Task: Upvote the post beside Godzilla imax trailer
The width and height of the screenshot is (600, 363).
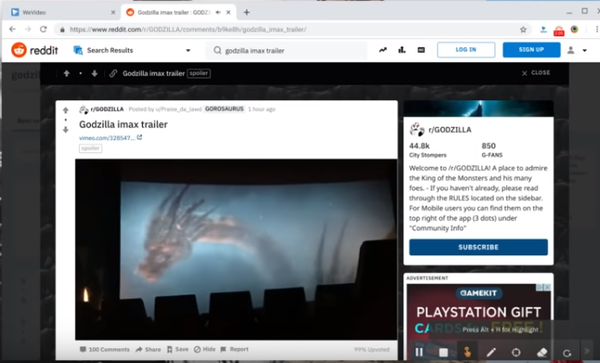Action: (x=65, y=111)
